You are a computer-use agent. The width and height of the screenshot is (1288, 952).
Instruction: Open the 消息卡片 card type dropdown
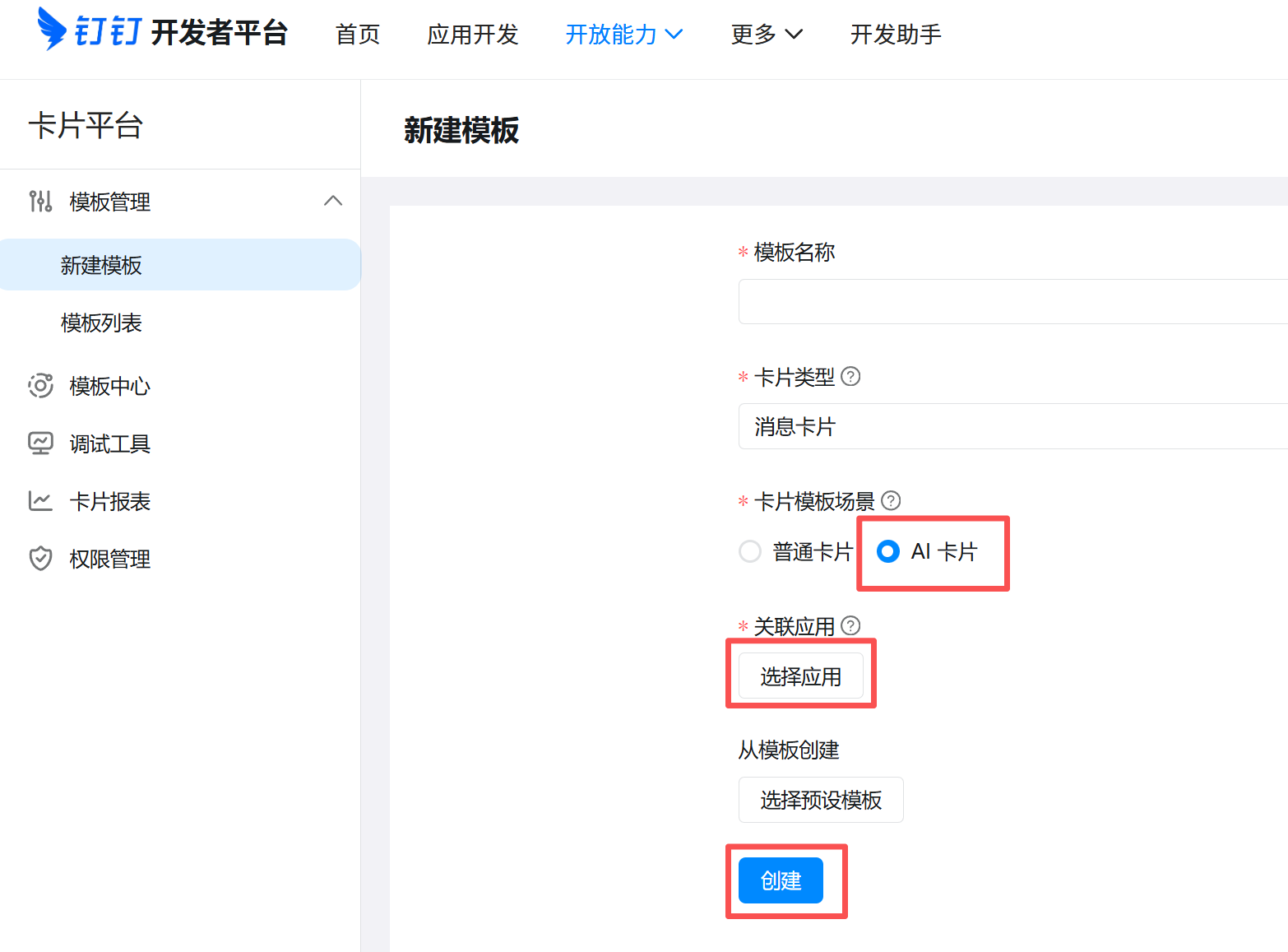pyautogui.click(x=1012, y=426)
